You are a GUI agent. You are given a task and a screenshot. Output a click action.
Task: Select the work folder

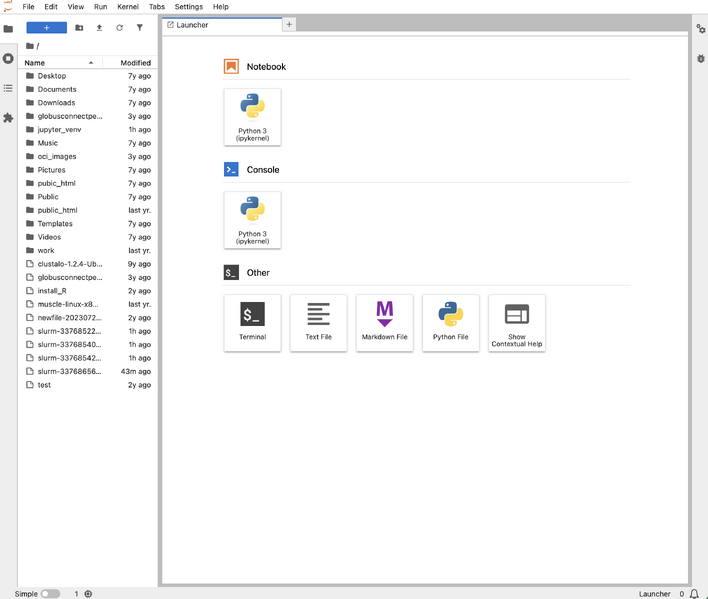pyautogui.click(x=88, y=251)
